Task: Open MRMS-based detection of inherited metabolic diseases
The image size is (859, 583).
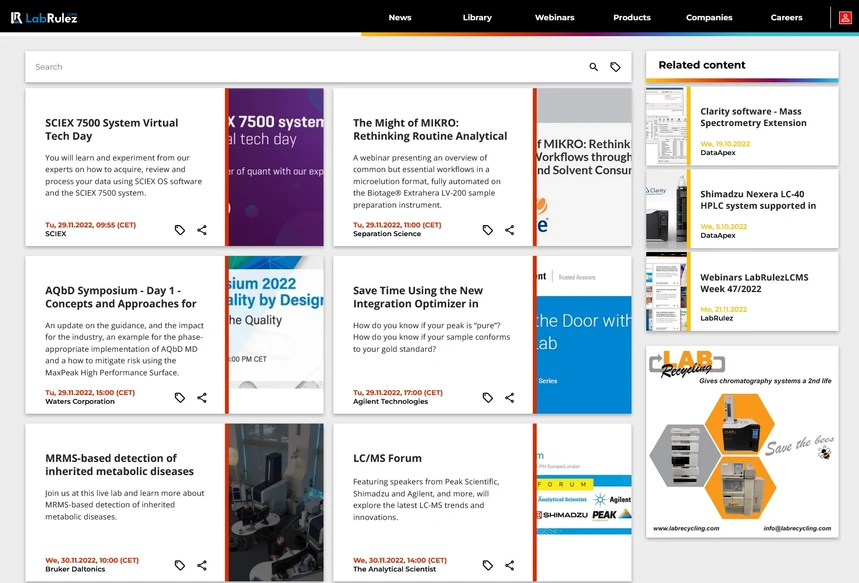Action: [x=119, y=465]
